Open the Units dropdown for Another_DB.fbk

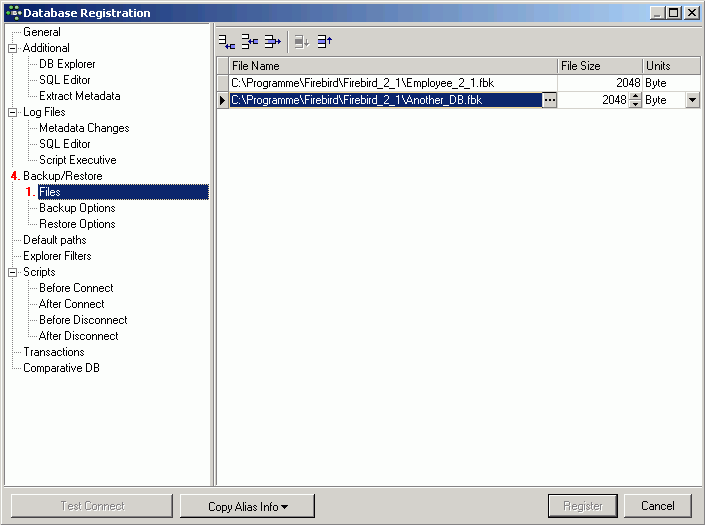(692, 100)
